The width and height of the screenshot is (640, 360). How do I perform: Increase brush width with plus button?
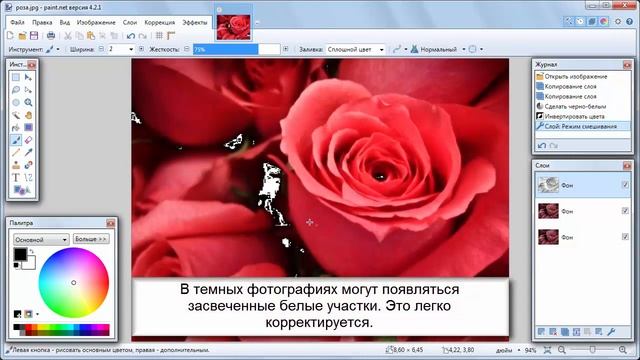(141, 49)
